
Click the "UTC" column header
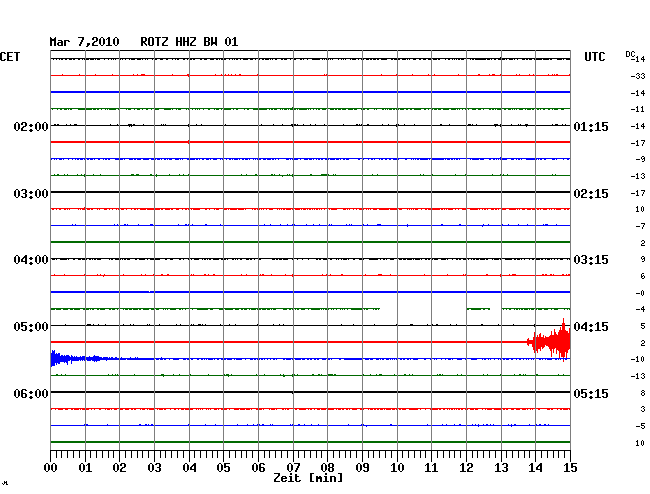594,57
